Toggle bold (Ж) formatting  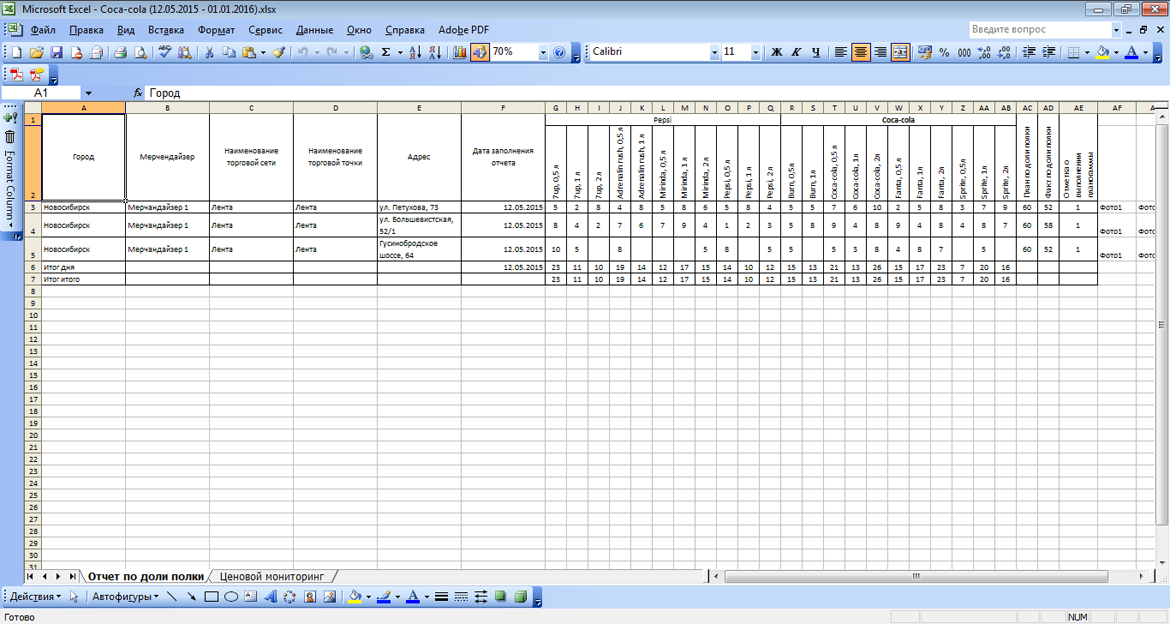[776, 52]
